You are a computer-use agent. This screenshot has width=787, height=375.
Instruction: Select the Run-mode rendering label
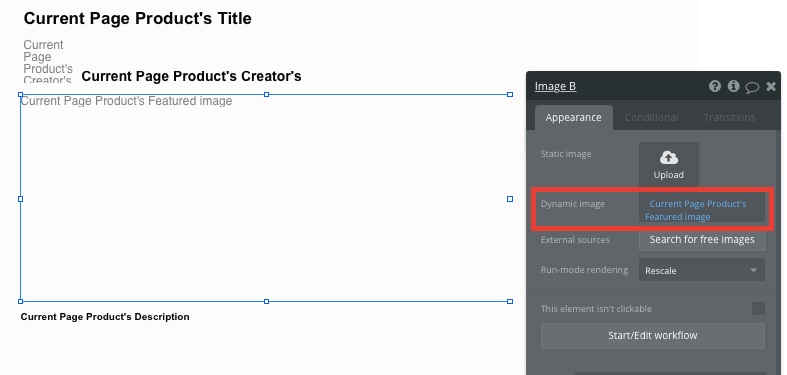[x=584, y=270]
